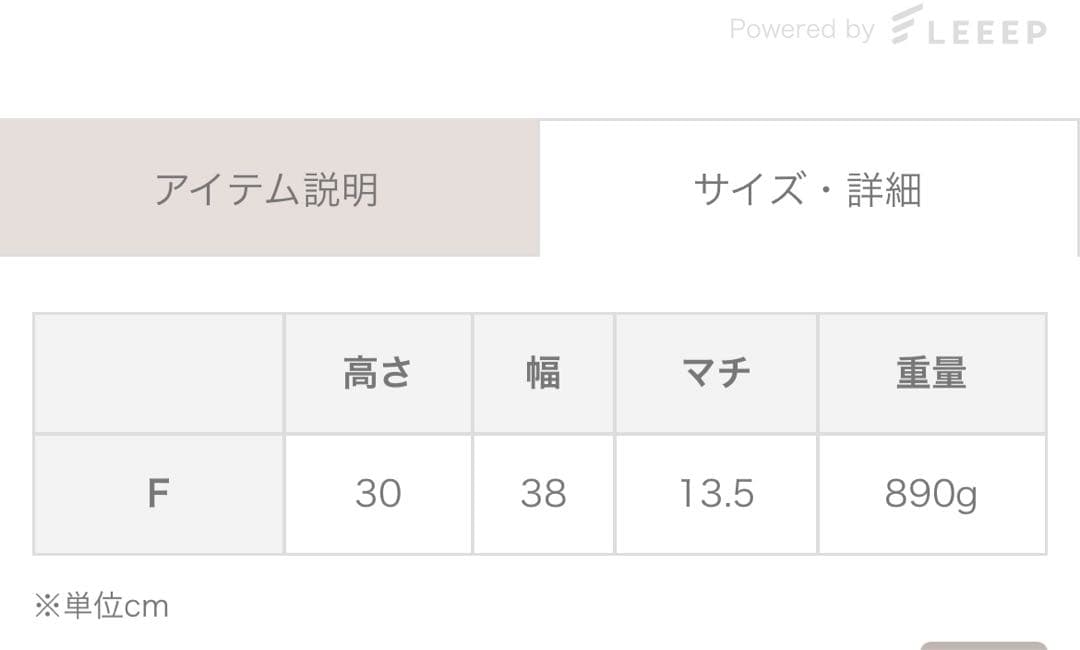Screen dimensions: 1080x650
Task: Open the サイズ・詳細 tab
Action: (x=810, y=190)
